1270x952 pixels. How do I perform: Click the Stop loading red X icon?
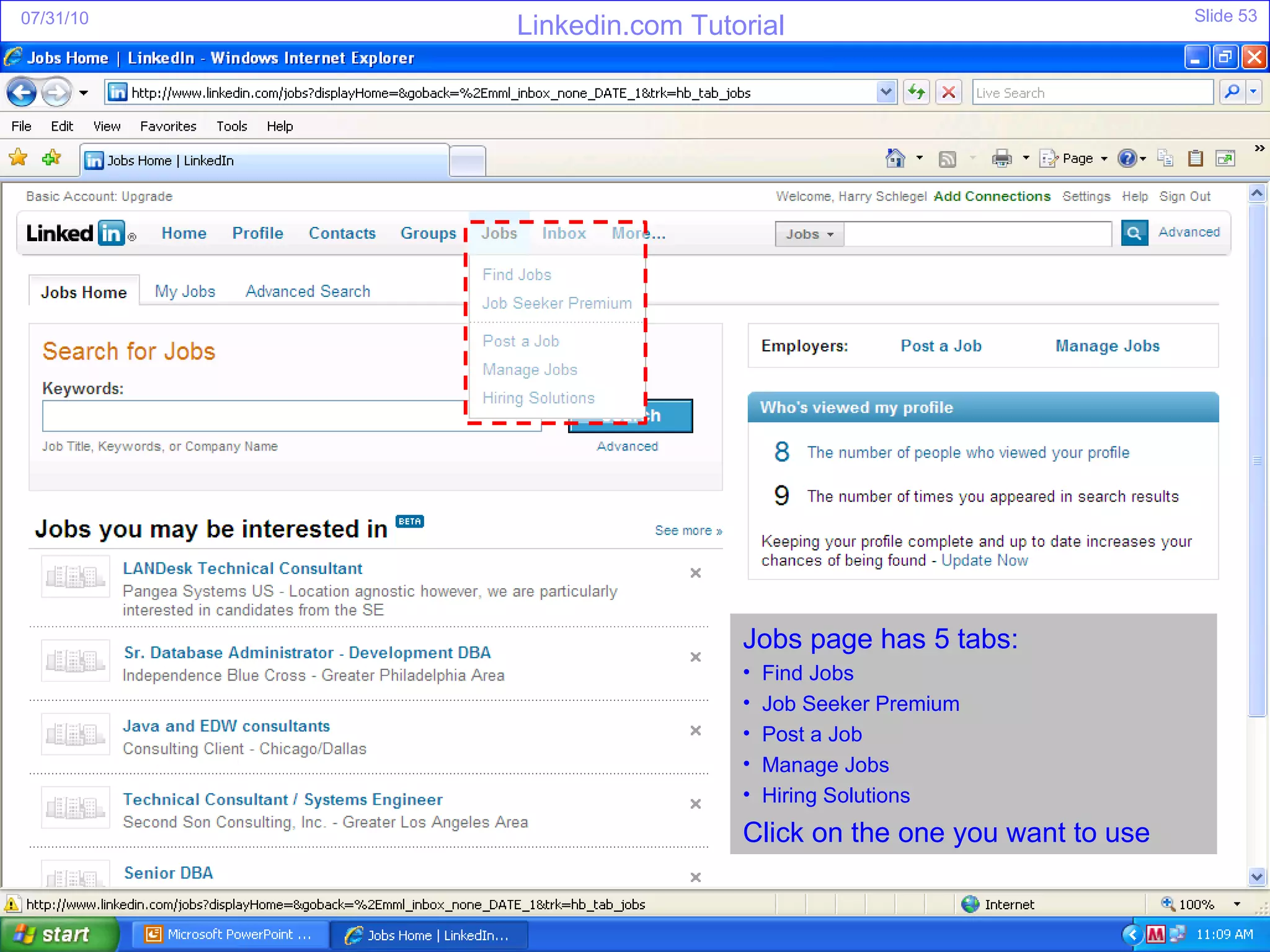click(948, 93)
